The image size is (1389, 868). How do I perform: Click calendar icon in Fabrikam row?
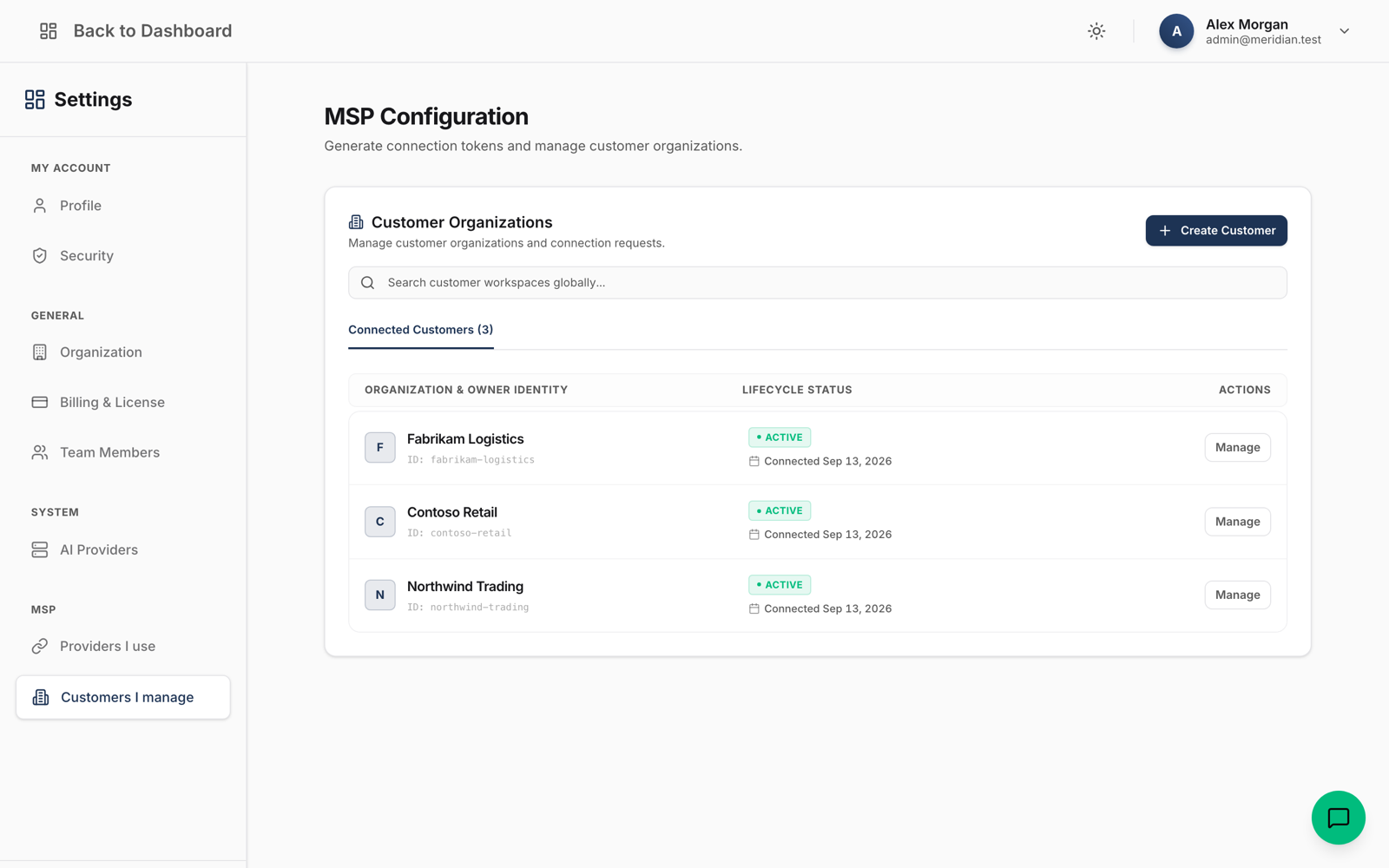754,462
